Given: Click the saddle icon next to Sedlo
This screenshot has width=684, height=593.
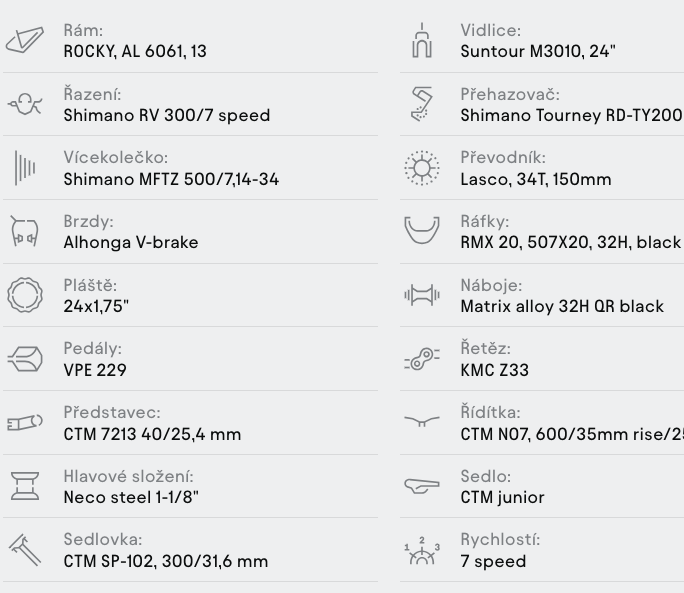Looking at the screenshot, I should 422,486.
